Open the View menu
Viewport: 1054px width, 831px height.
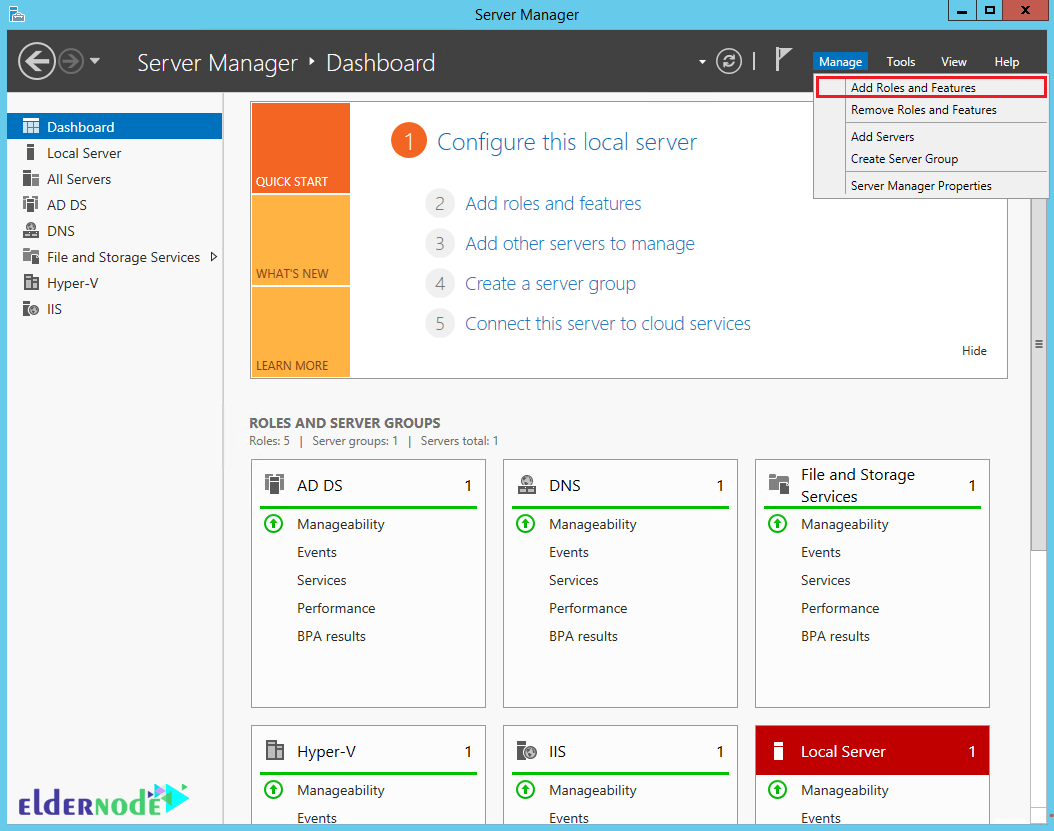tap(953, 62)
